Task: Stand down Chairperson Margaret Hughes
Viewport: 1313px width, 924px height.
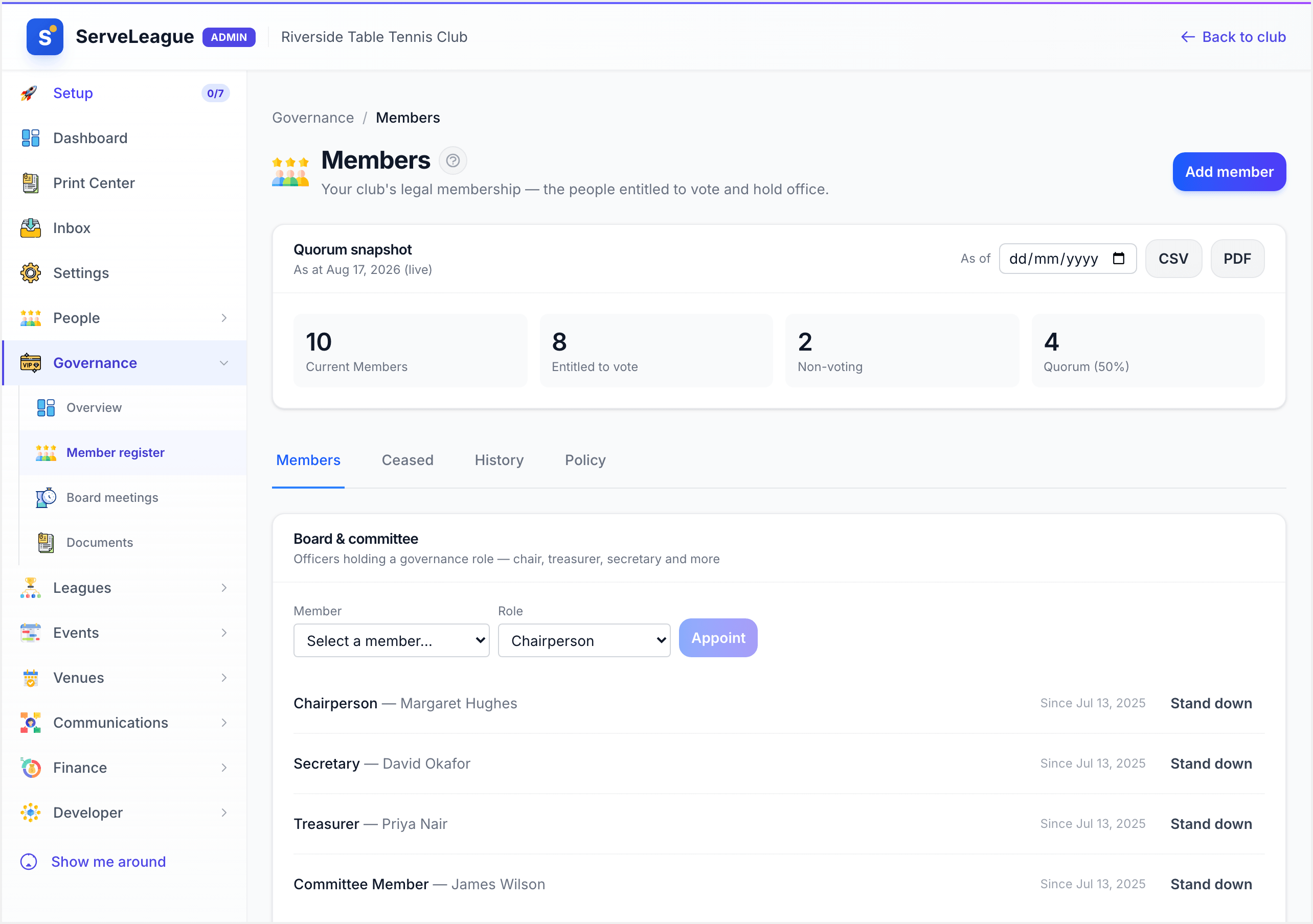Action: [x=1211, y=703]
